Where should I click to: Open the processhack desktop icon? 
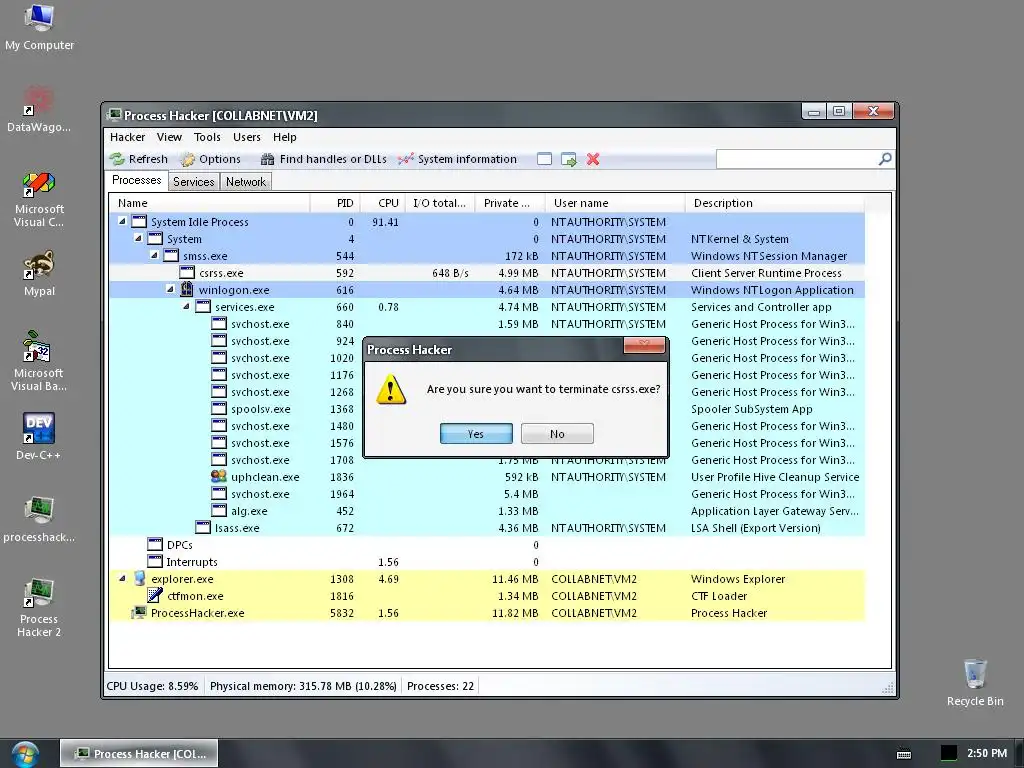click(x=39, y=520)
